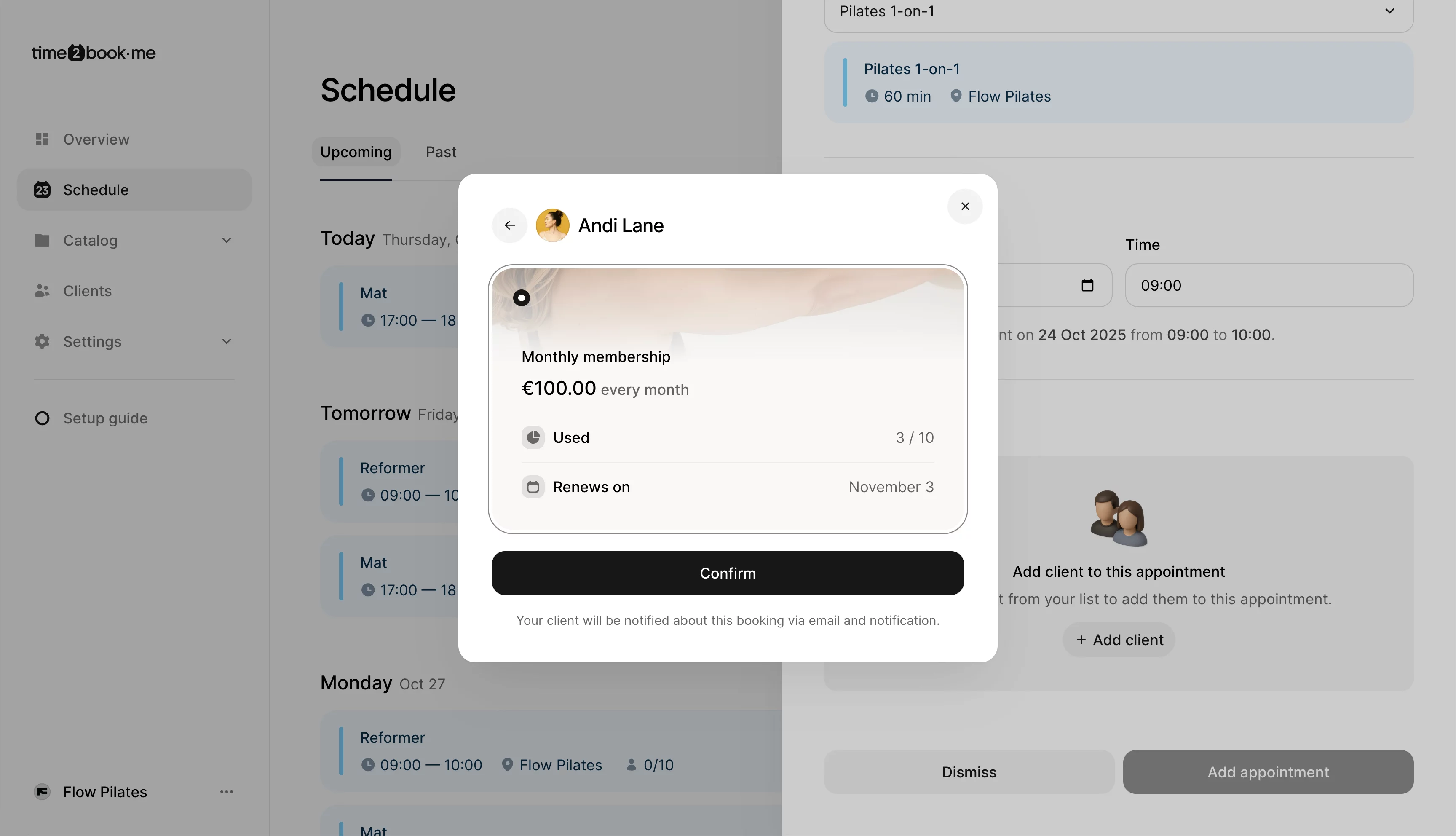The height and width of the screenshot is (836, 1456).
Task: Open the Schedule calendar icon in sidebar
Action: (x=42, y=190)
